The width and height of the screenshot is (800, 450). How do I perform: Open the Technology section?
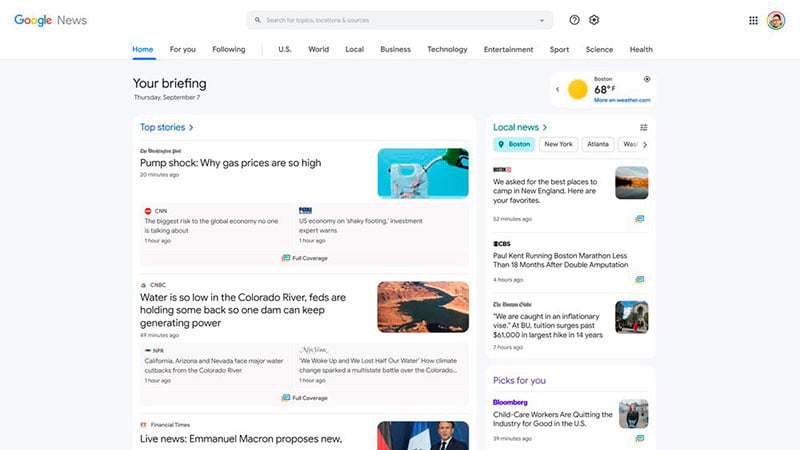pos(447,49)
